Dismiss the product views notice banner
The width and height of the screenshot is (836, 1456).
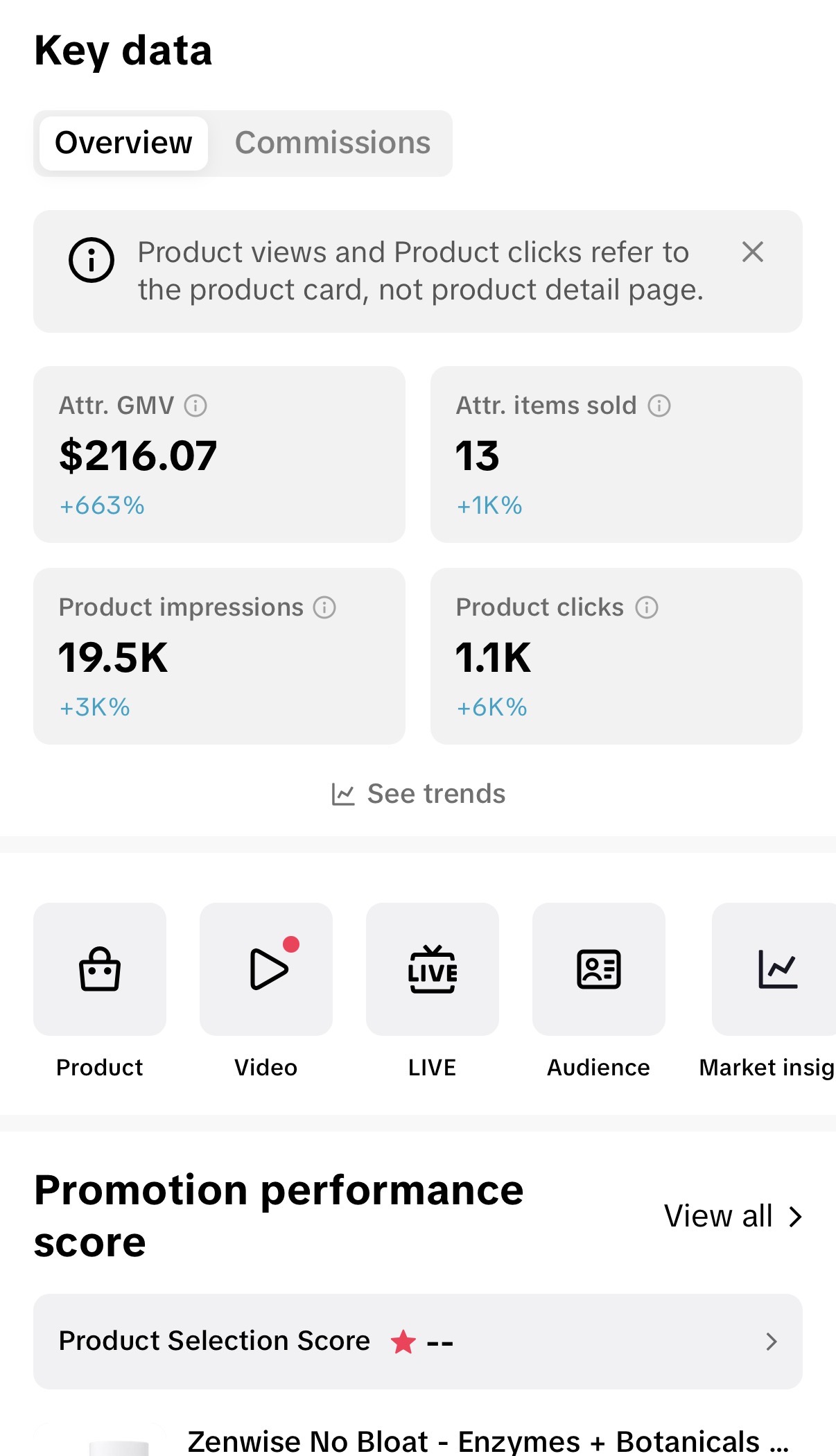[x=753, y=252]
